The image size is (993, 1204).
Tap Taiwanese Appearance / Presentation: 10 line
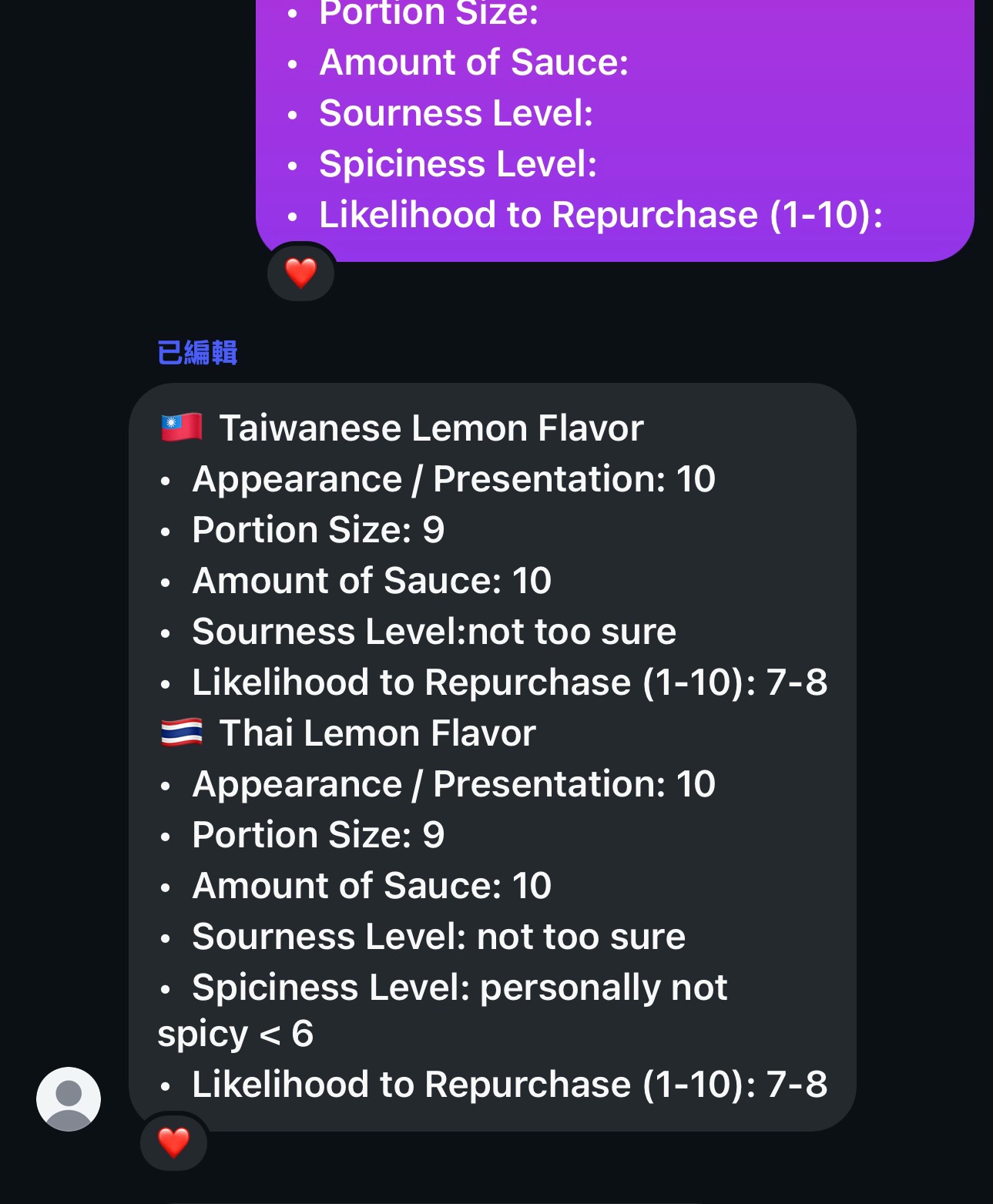(x=454, y=479)
